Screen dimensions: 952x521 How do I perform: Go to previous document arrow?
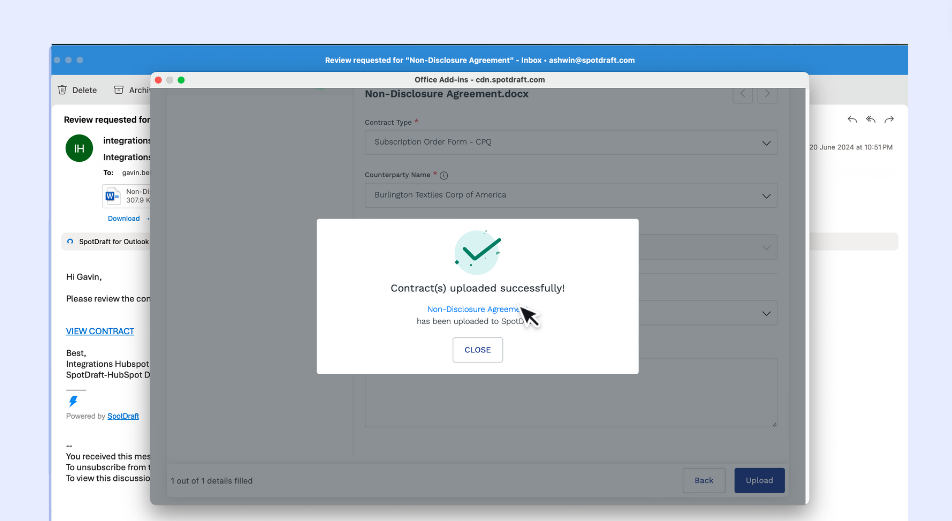(x=743, y=94)
